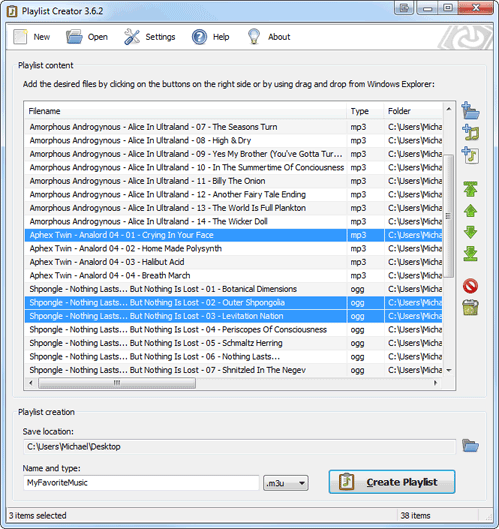Click the Create Playlist button
The height and width of the screenshot is (529, 499).
[x=392, y=482]
